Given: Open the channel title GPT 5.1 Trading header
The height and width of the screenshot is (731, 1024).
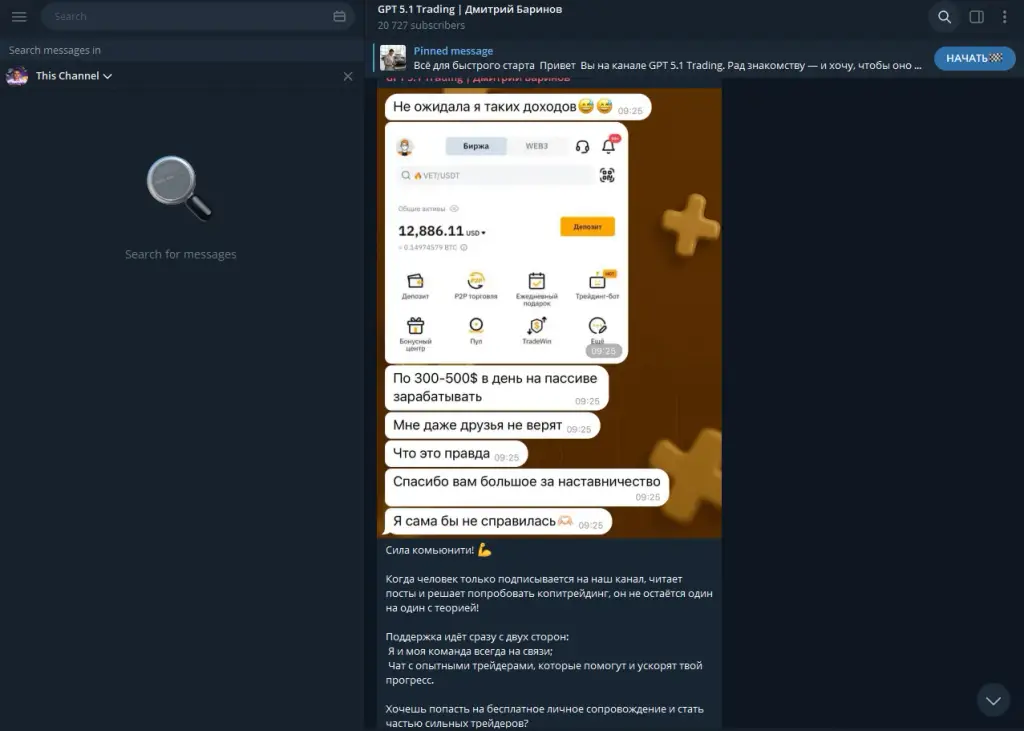Looking at the screenshot, I should [470, 9].
